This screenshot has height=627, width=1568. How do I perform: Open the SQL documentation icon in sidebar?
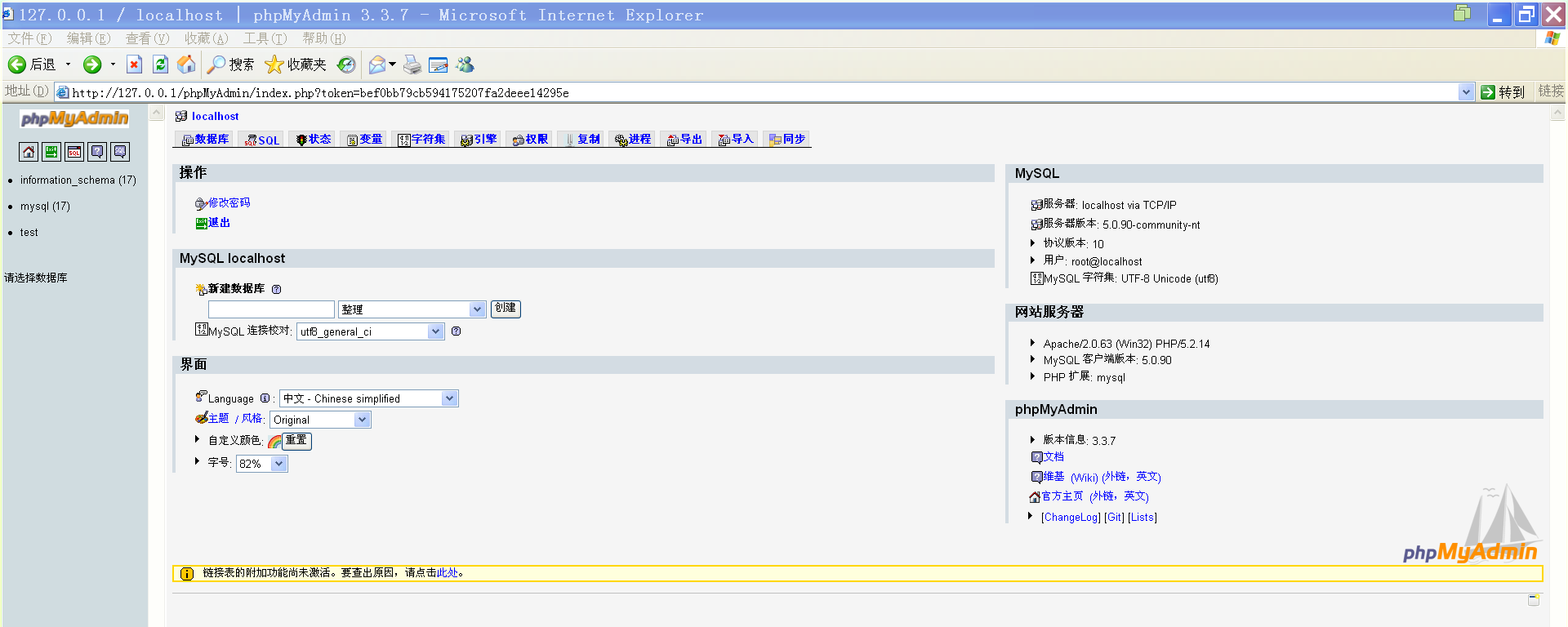(x=120, y=151)
